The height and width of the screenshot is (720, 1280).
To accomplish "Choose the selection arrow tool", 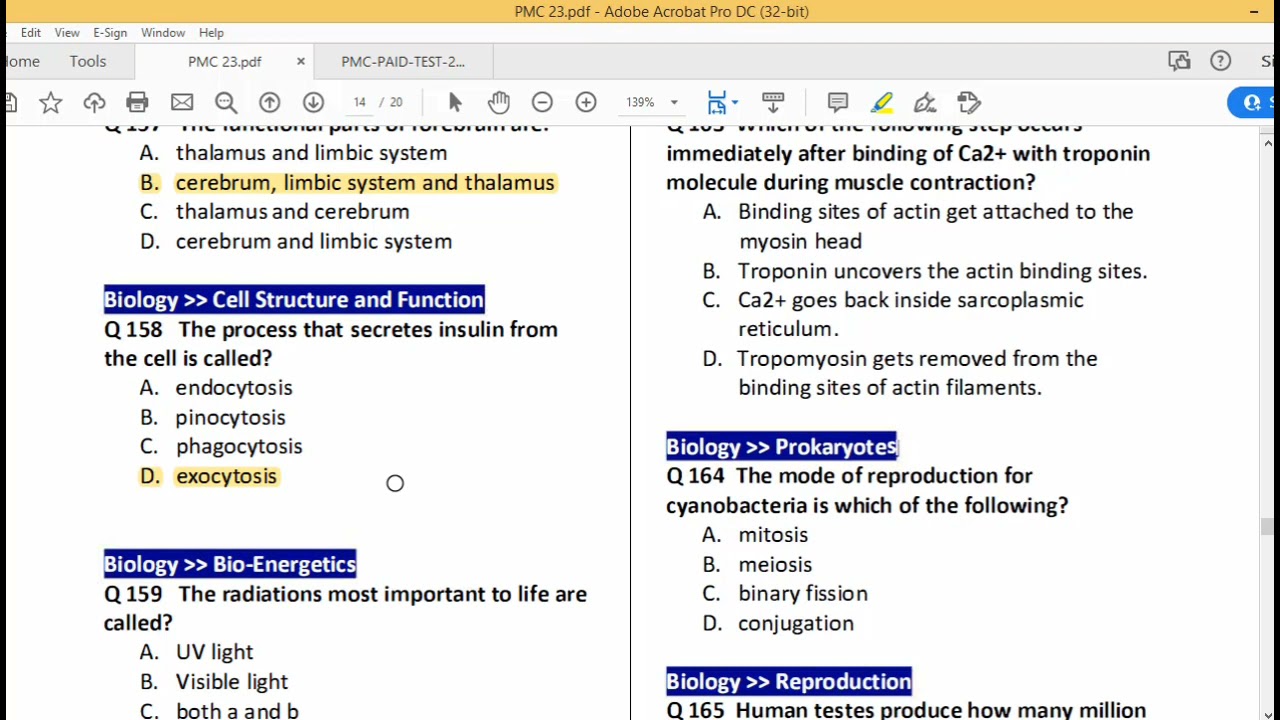I will point(455,102).
